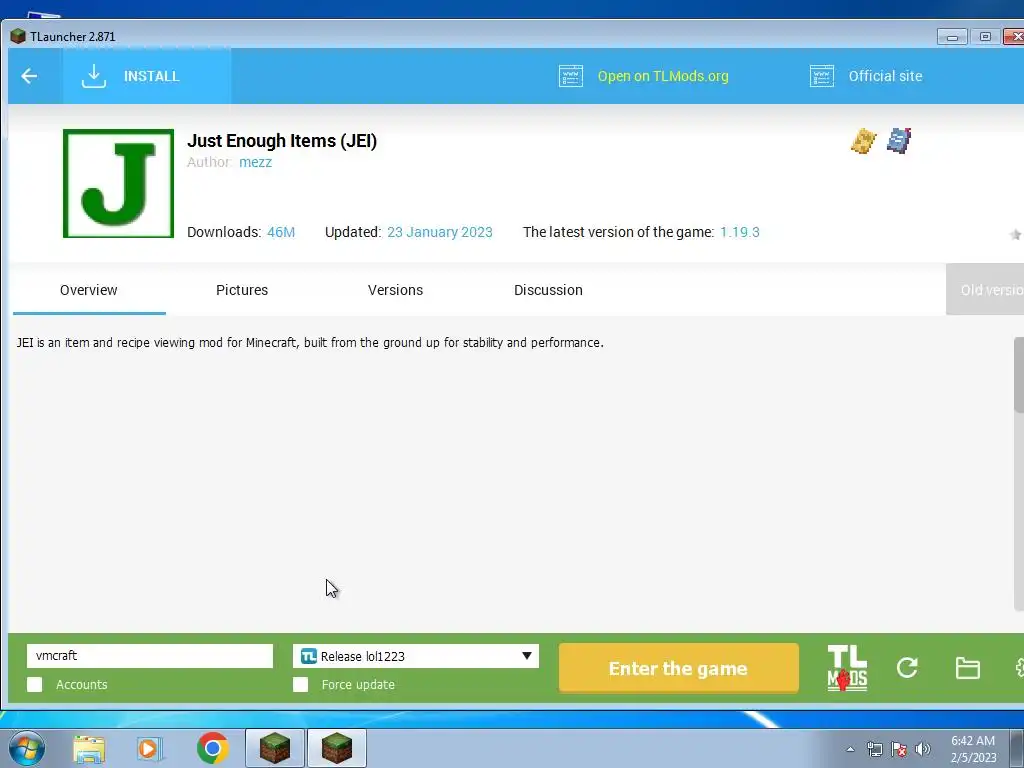The image size is (1024, 768).
Task: Open the Discussion tab
Action: [548, 290]
